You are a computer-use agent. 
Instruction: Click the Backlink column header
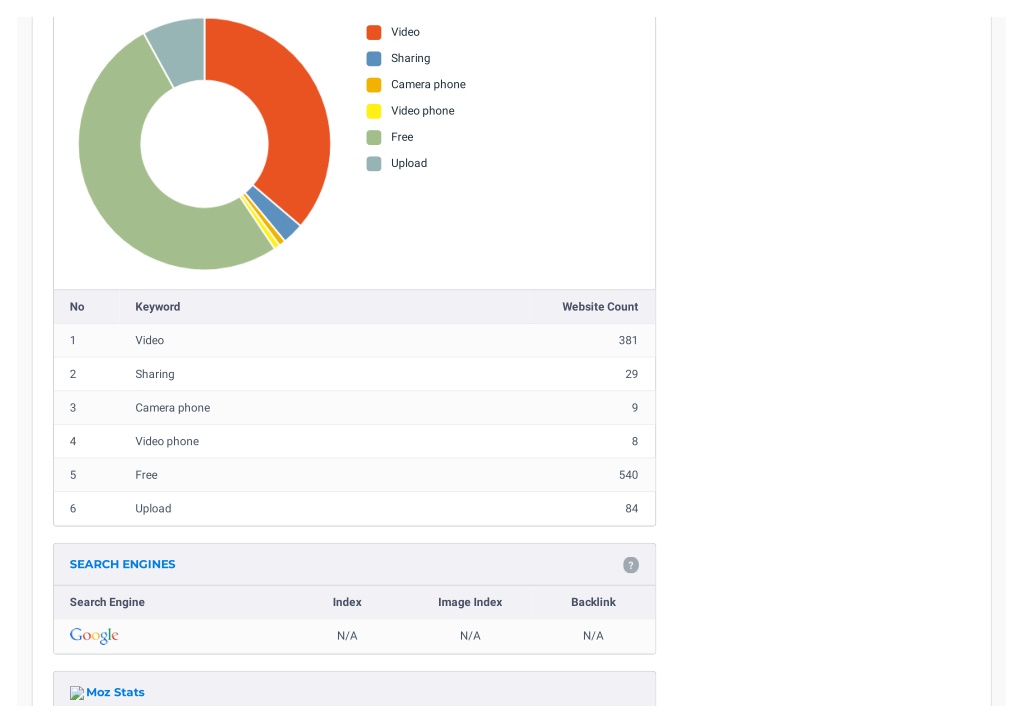tap(593, 602)
